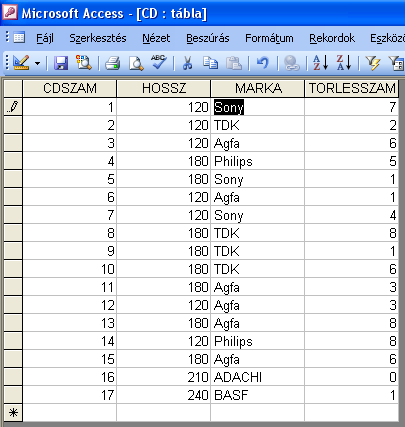Screen dimensions: 405x427
Task: Click the Access key icon in the title bar
Action: [x=10, y=13]
